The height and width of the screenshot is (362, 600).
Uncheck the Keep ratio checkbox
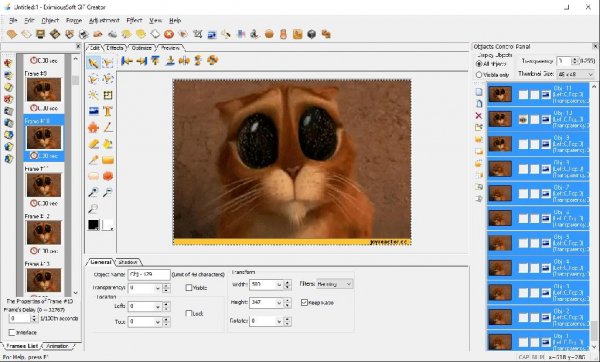tap(304, 302)
